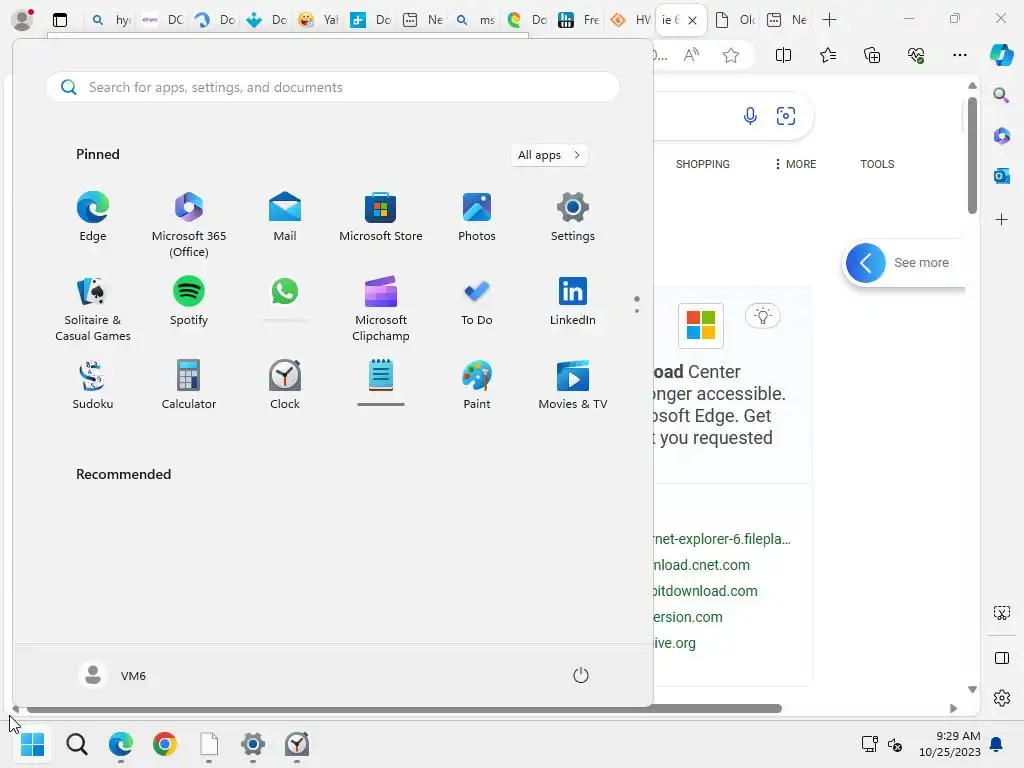
Task: Launch Microsoft 365 (Office) pinned app
Action: (189, 225)
